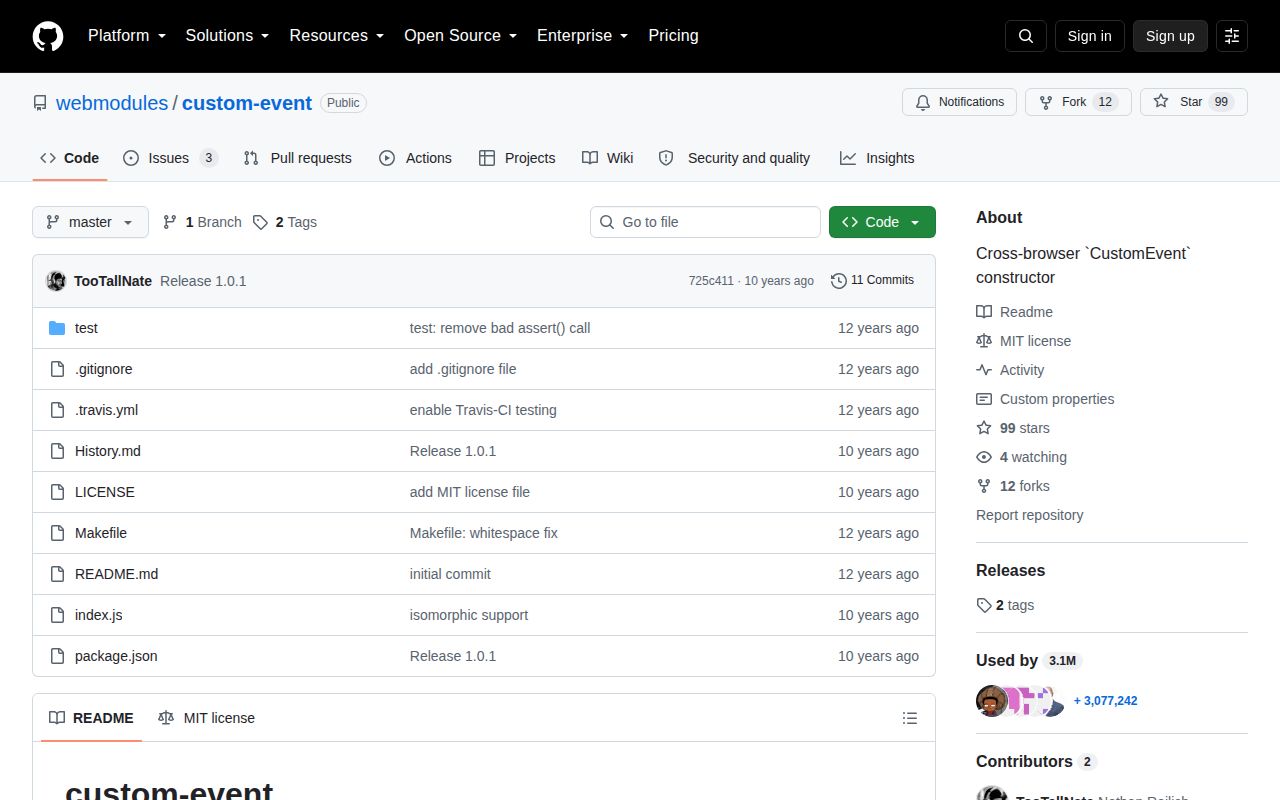
Task: Expand the Enterprise menu
Action: [583, 36]
